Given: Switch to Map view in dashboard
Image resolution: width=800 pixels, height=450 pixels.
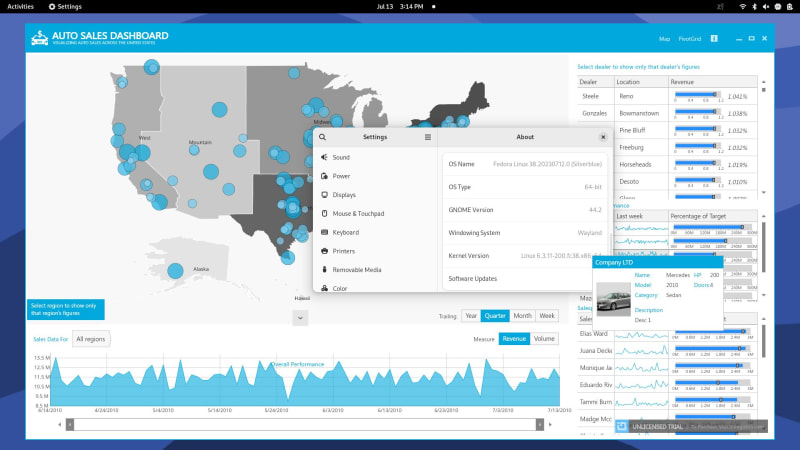Looking at the screenshot, I should 664,39.
